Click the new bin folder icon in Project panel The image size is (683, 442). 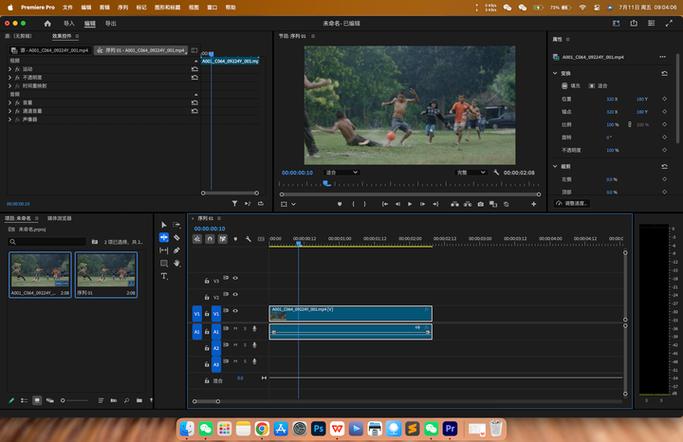click(x=139, y=400)
